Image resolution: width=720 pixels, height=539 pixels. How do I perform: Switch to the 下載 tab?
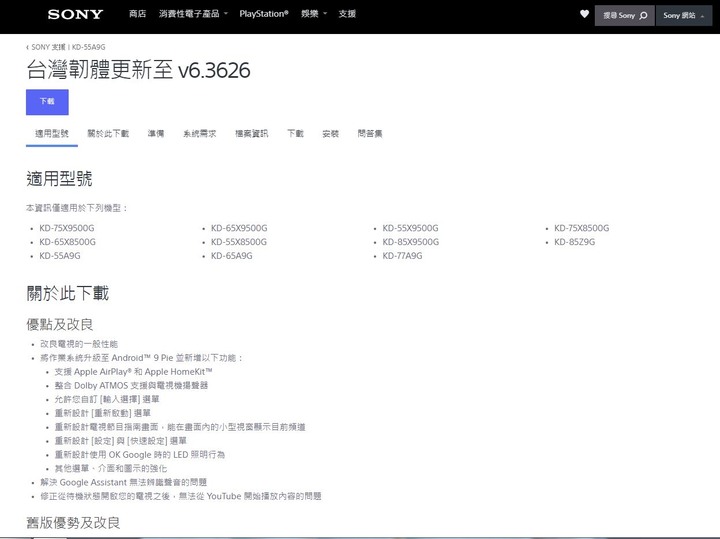point(295,134)
